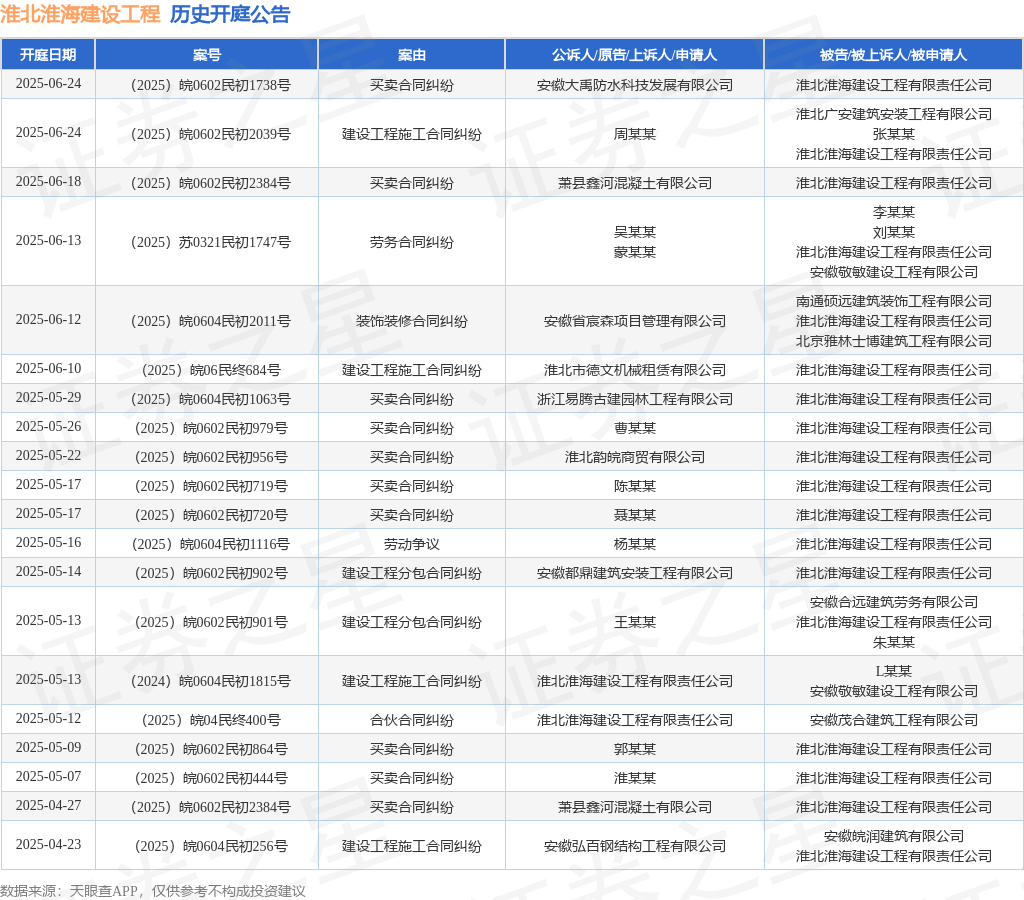Screen dimensions: 1024x900
Task: Click plaintiff 安徽大禹防水科技发展有限公司
Action: pyautogui.click(x=634, y=85)
